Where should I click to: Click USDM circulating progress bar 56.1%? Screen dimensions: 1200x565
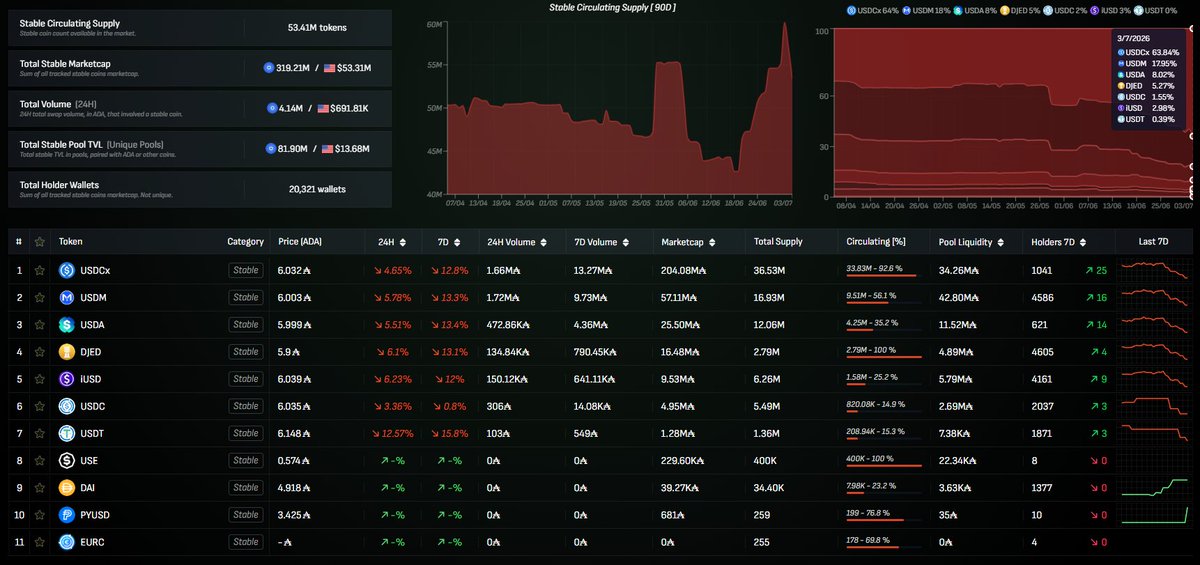[882, 303]
